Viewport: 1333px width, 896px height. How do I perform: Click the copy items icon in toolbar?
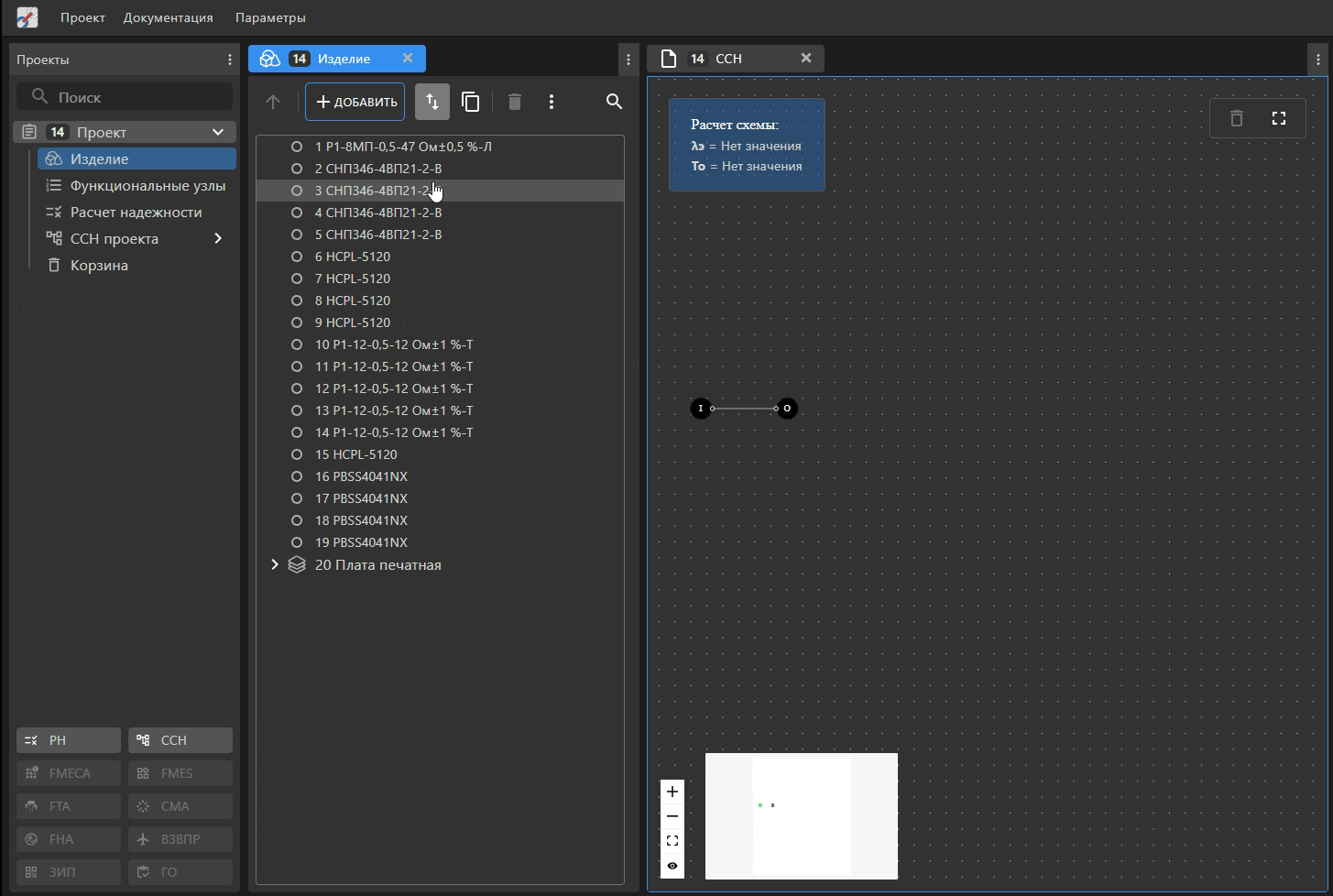point(471,102)
